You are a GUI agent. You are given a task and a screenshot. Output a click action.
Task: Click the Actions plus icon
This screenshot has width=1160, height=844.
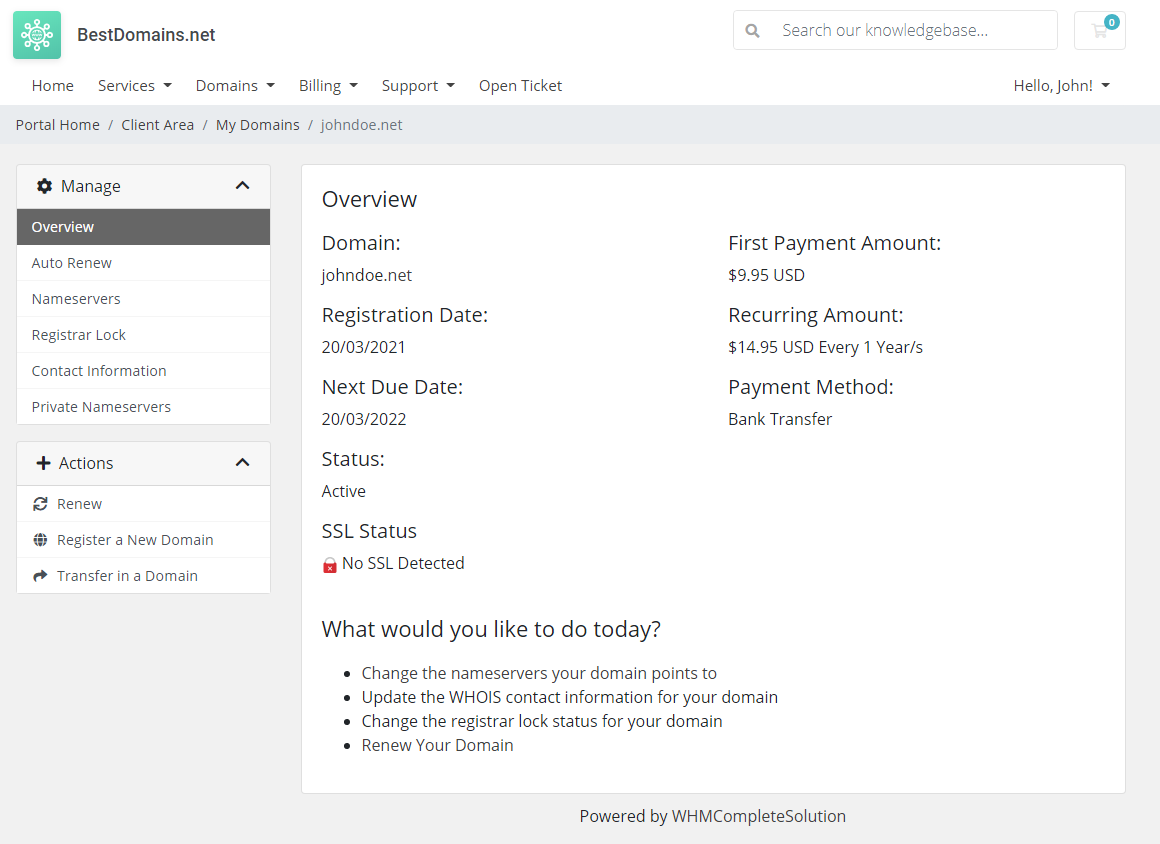click(x=43, y=463)
